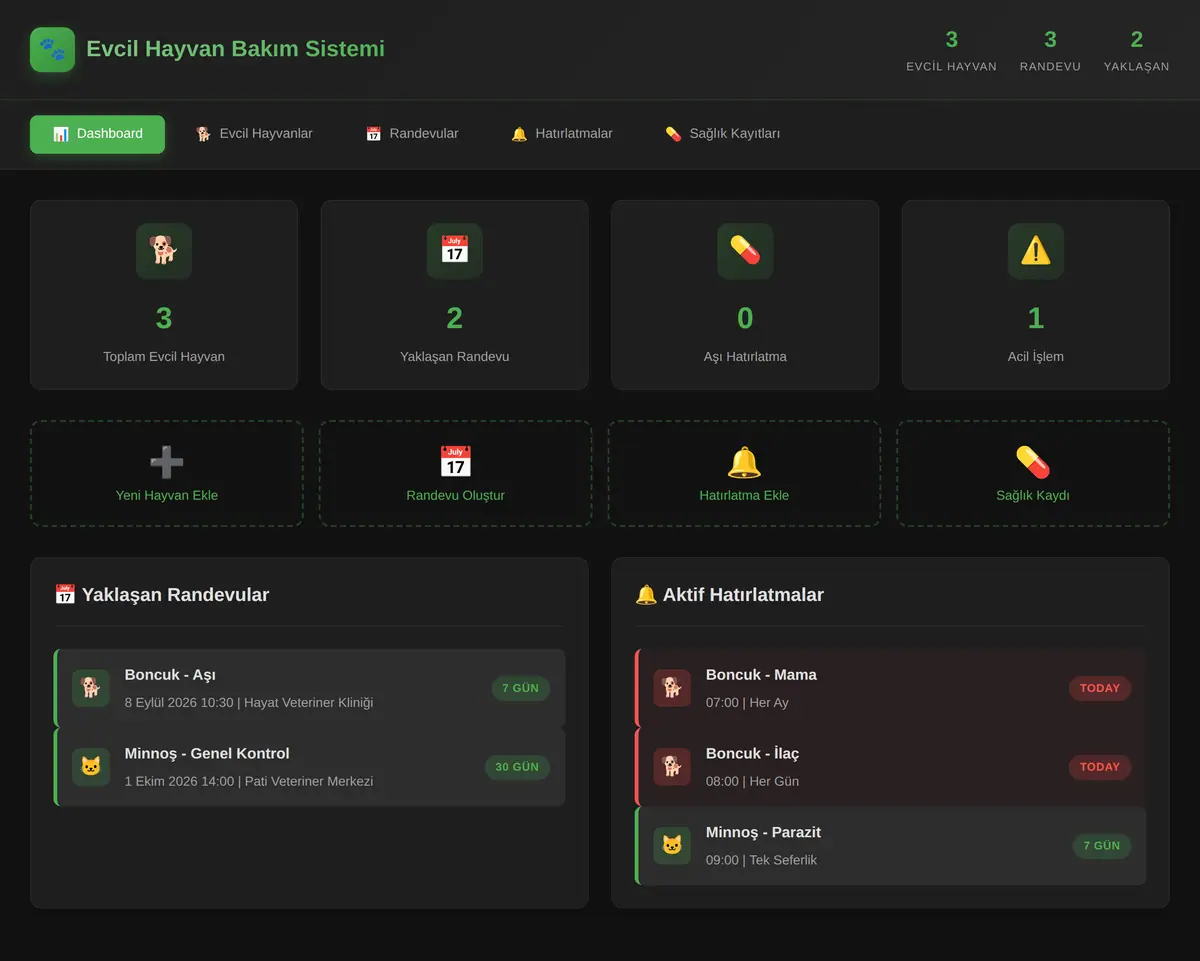Click the plus icon for Yeni Hayvan Ekle
This screenshot has width=1200, height=961.
pyautogui.click(x=166, y=462)
